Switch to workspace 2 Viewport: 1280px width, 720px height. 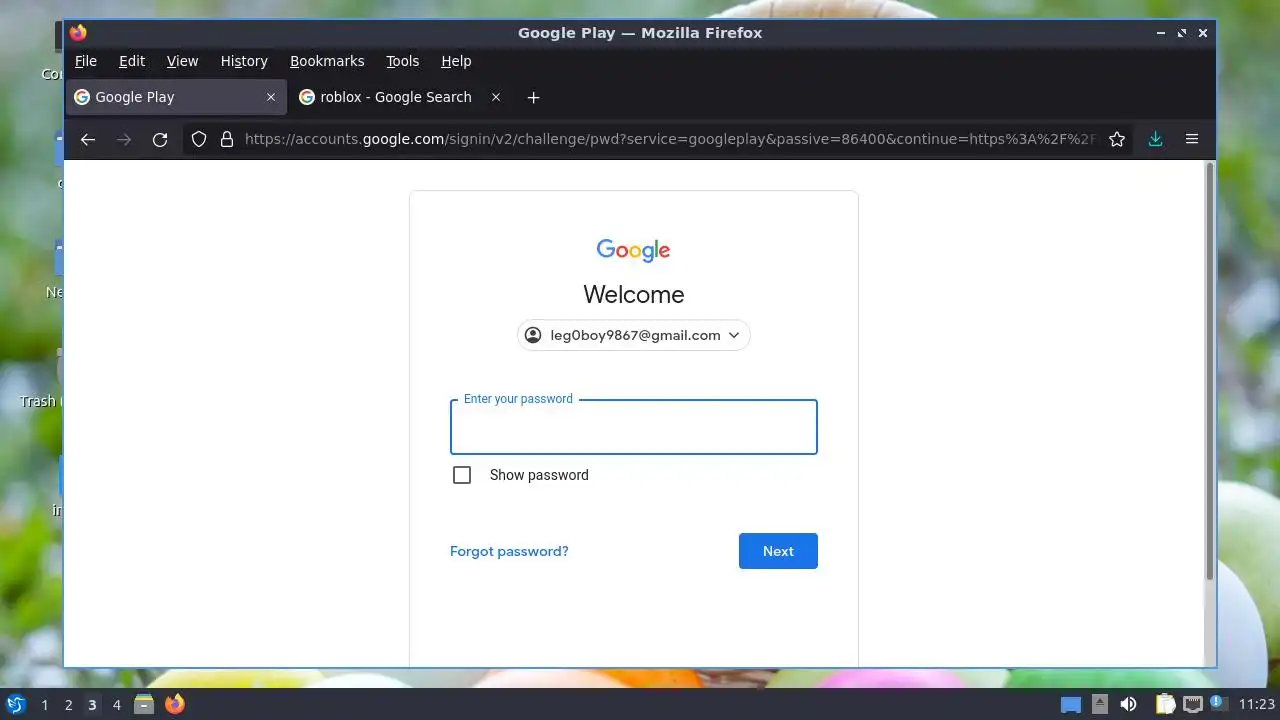pyautogui.click(x=68, y=705)
